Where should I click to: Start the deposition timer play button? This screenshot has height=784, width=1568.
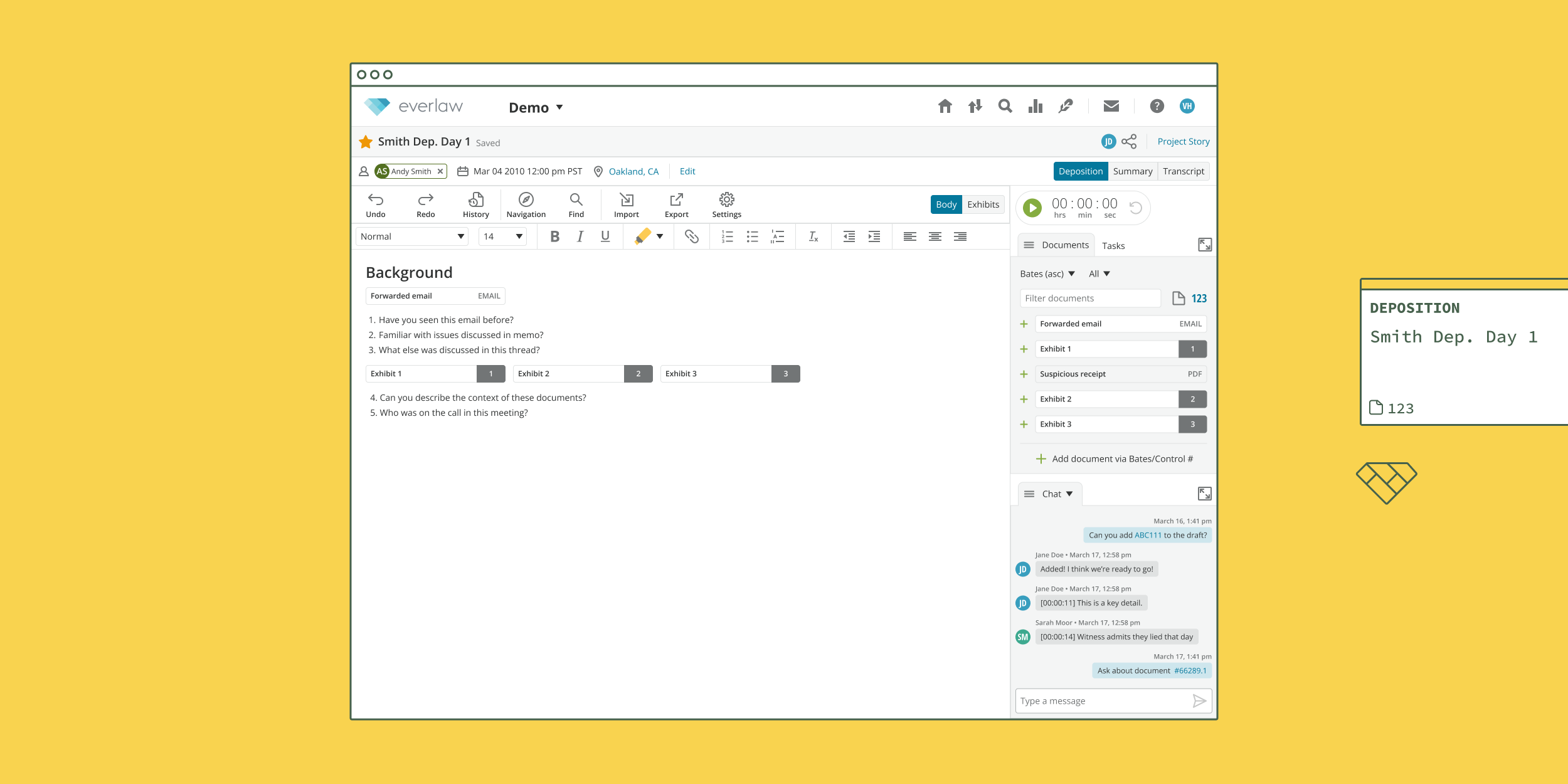click(x=1032, y=208)
